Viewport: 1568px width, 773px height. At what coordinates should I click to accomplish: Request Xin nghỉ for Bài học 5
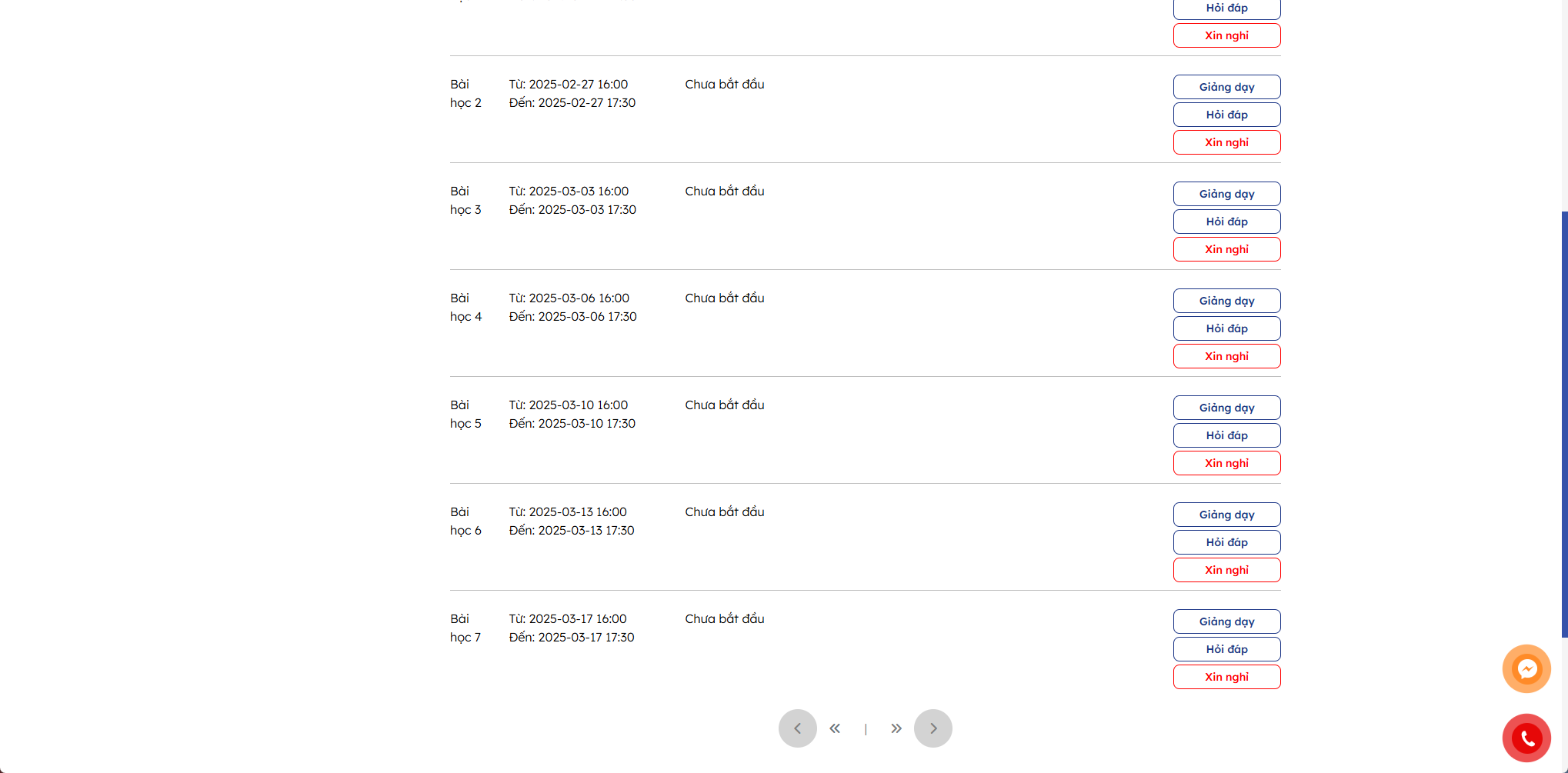point(1227,463)
